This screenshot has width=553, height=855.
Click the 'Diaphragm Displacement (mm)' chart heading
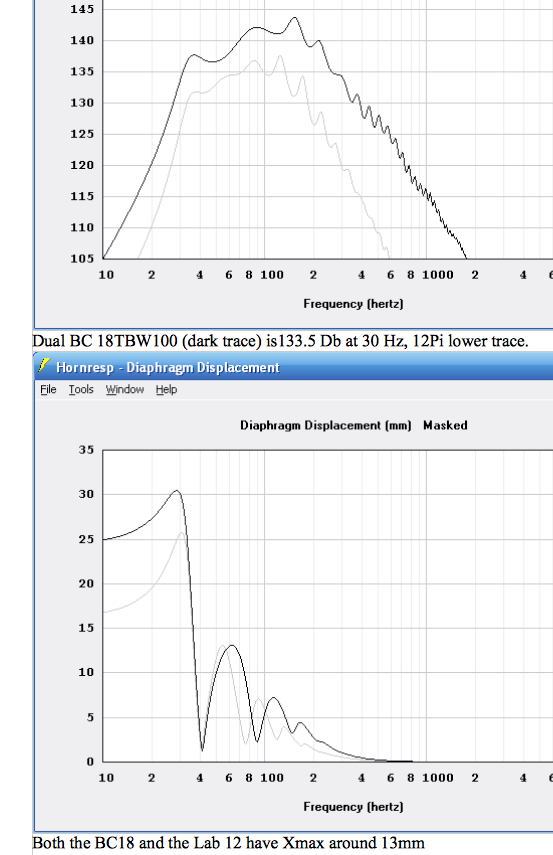326,425
